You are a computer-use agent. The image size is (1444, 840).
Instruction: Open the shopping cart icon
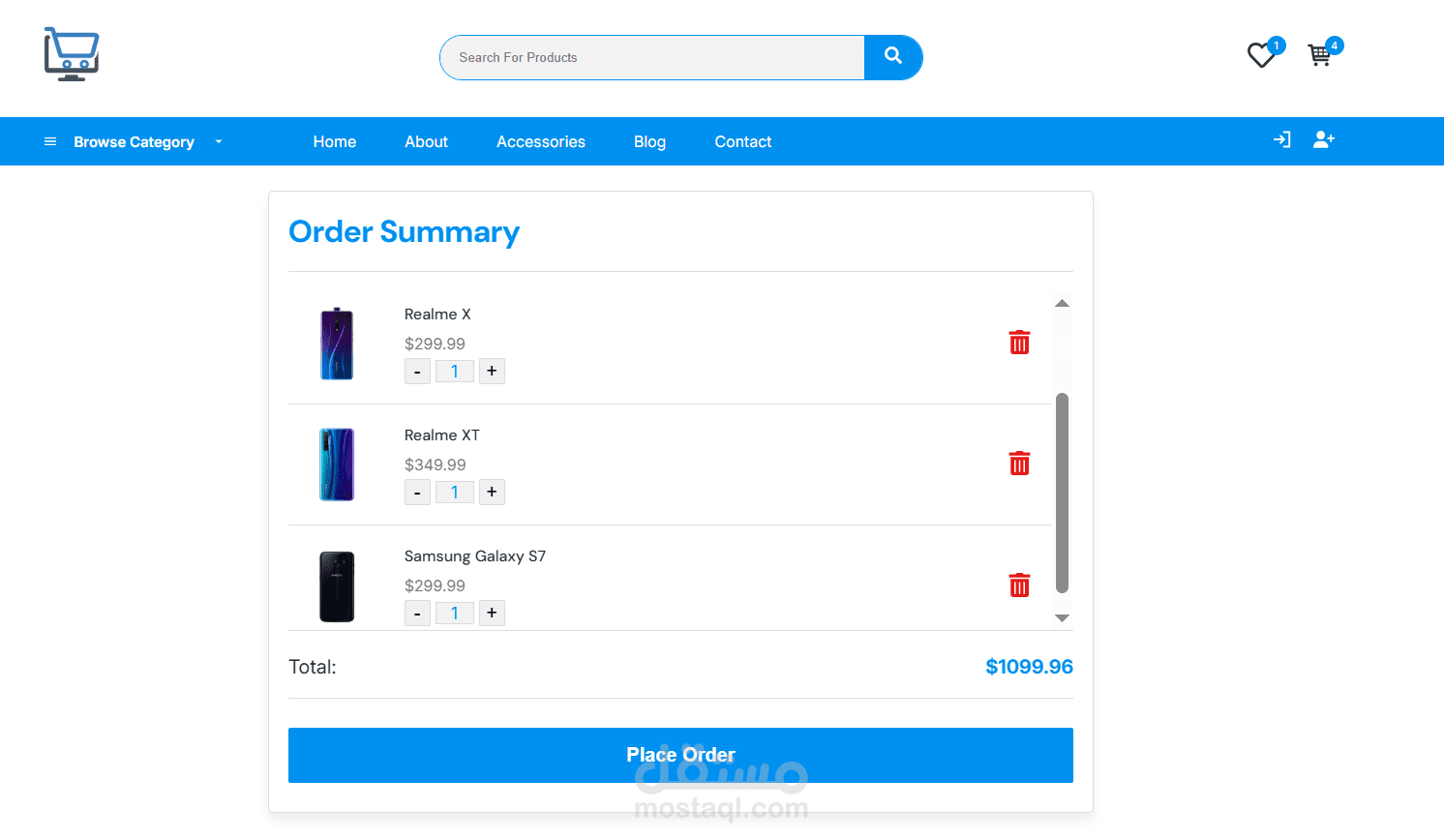pyautogui.click(x=1319, y=55)
